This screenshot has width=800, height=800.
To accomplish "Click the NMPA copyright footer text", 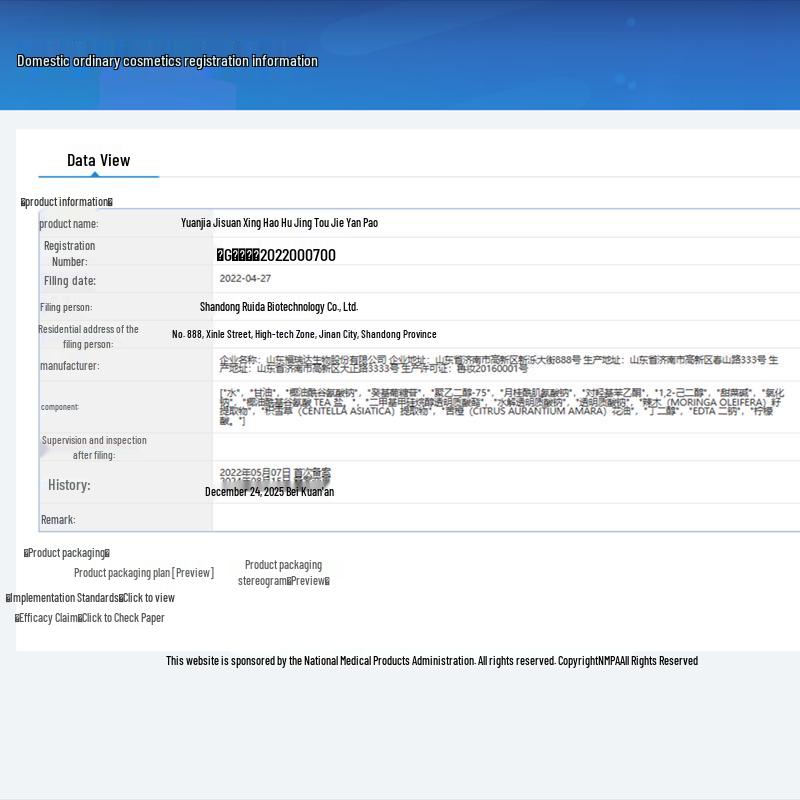I will 432,661.
